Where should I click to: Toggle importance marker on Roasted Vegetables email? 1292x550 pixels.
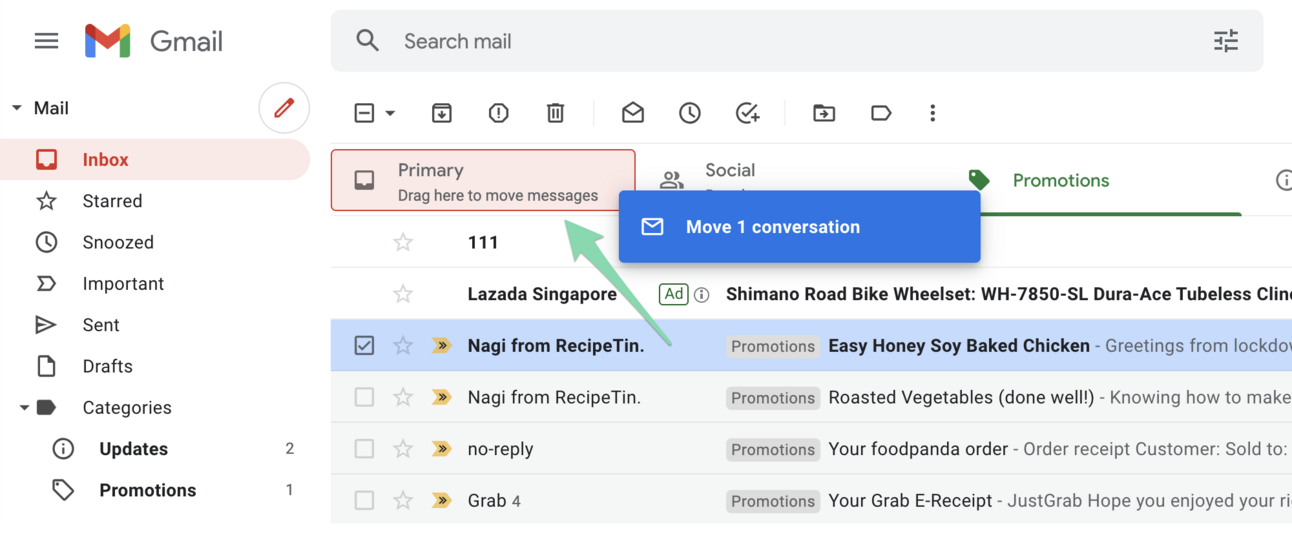tap(441, 397)
